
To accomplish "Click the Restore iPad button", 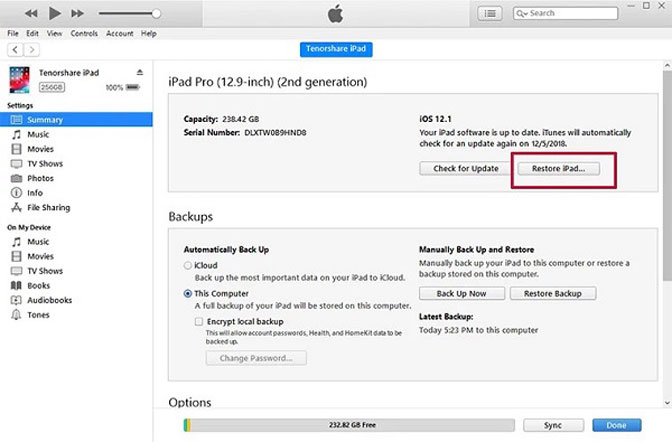I will [x=558, y=168].
